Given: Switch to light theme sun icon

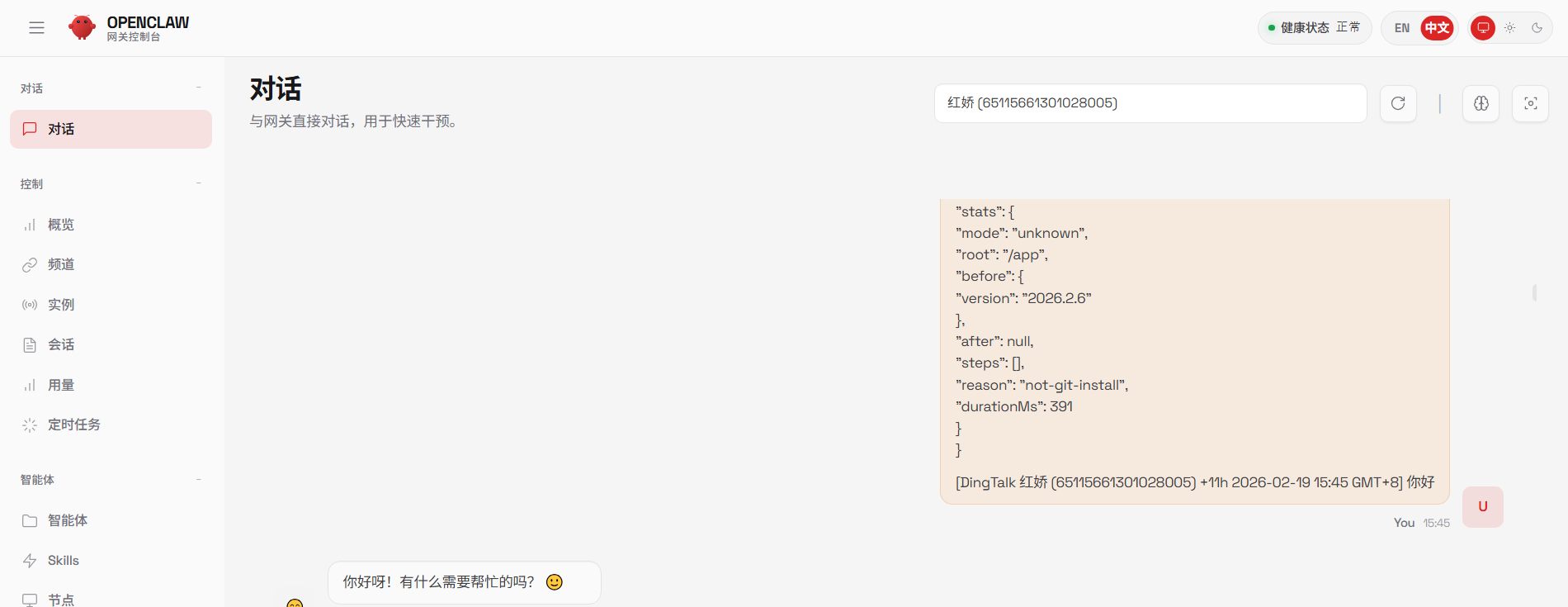Looking at the screenshot, I should tap(1509, 28).
